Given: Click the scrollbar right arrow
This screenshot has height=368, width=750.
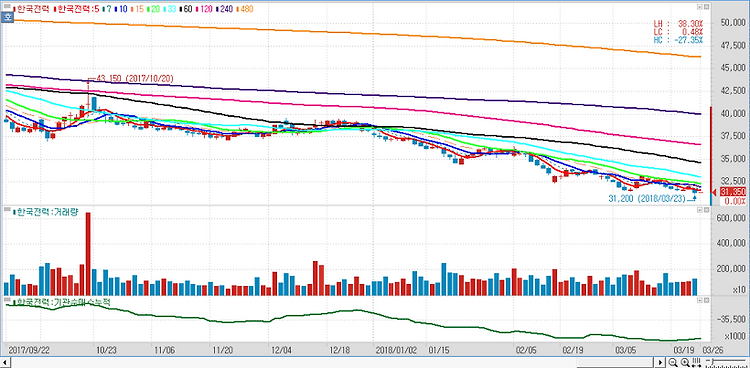Looking at the screenshot, I should [660, 362].
